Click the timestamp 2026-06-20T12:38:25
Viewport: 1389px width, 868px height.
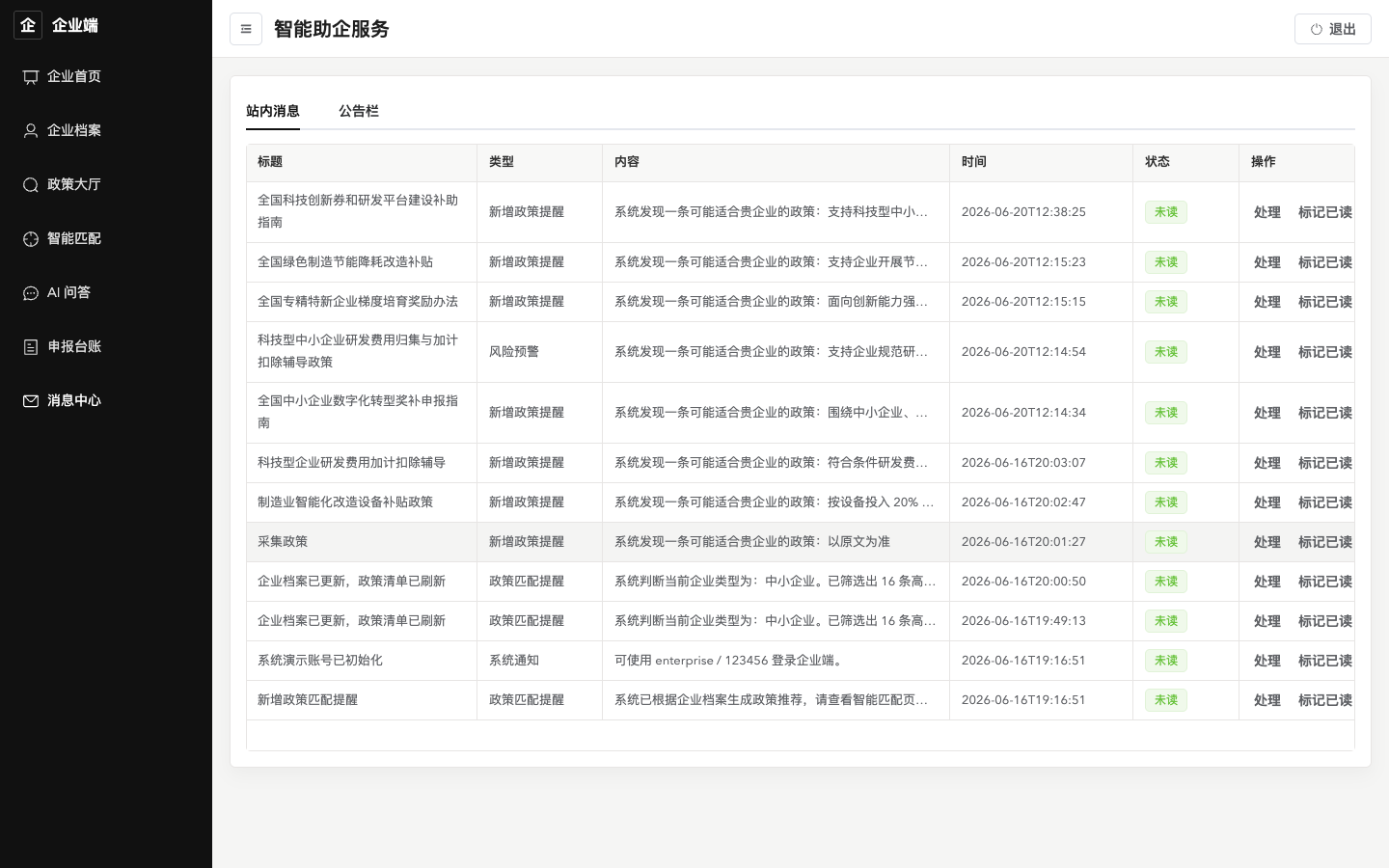1023,212
